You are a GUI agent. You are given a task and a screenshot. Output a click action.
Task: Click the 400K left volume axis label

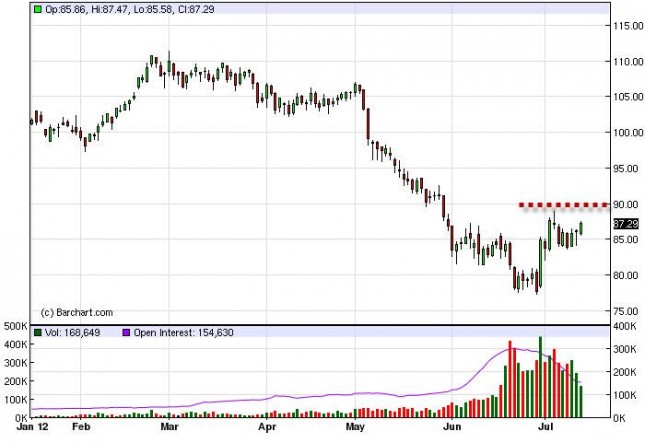tap(15, 344)
